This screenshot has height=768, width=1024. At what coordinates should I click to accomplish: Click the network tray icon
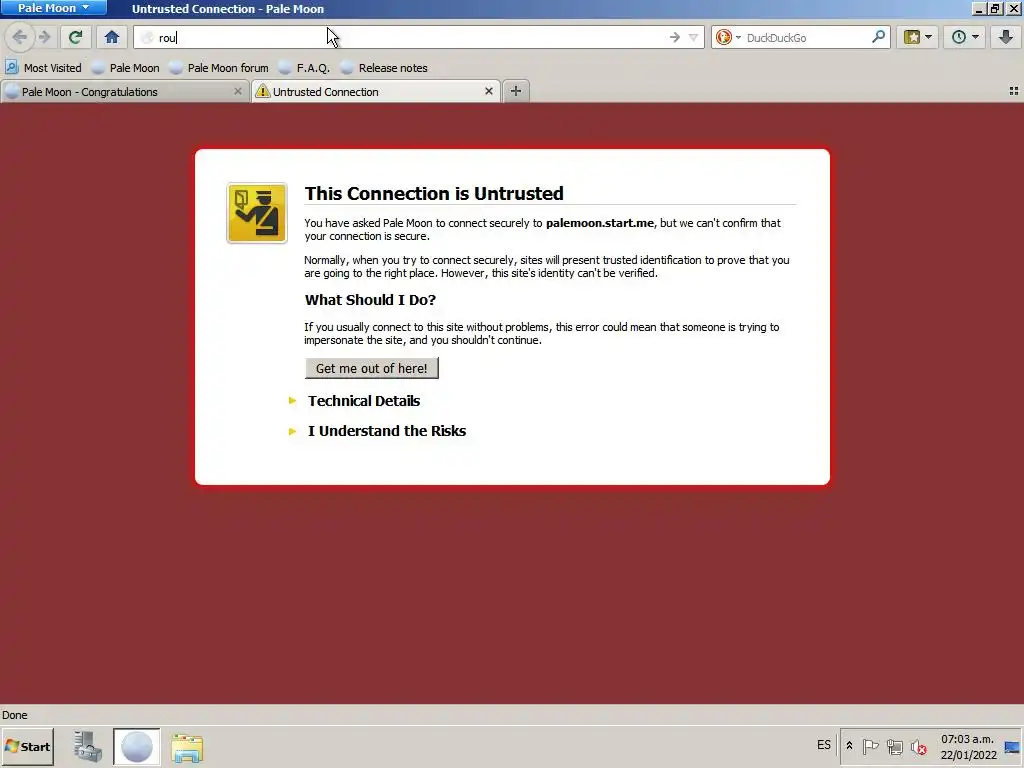click(x=895, y=746)
